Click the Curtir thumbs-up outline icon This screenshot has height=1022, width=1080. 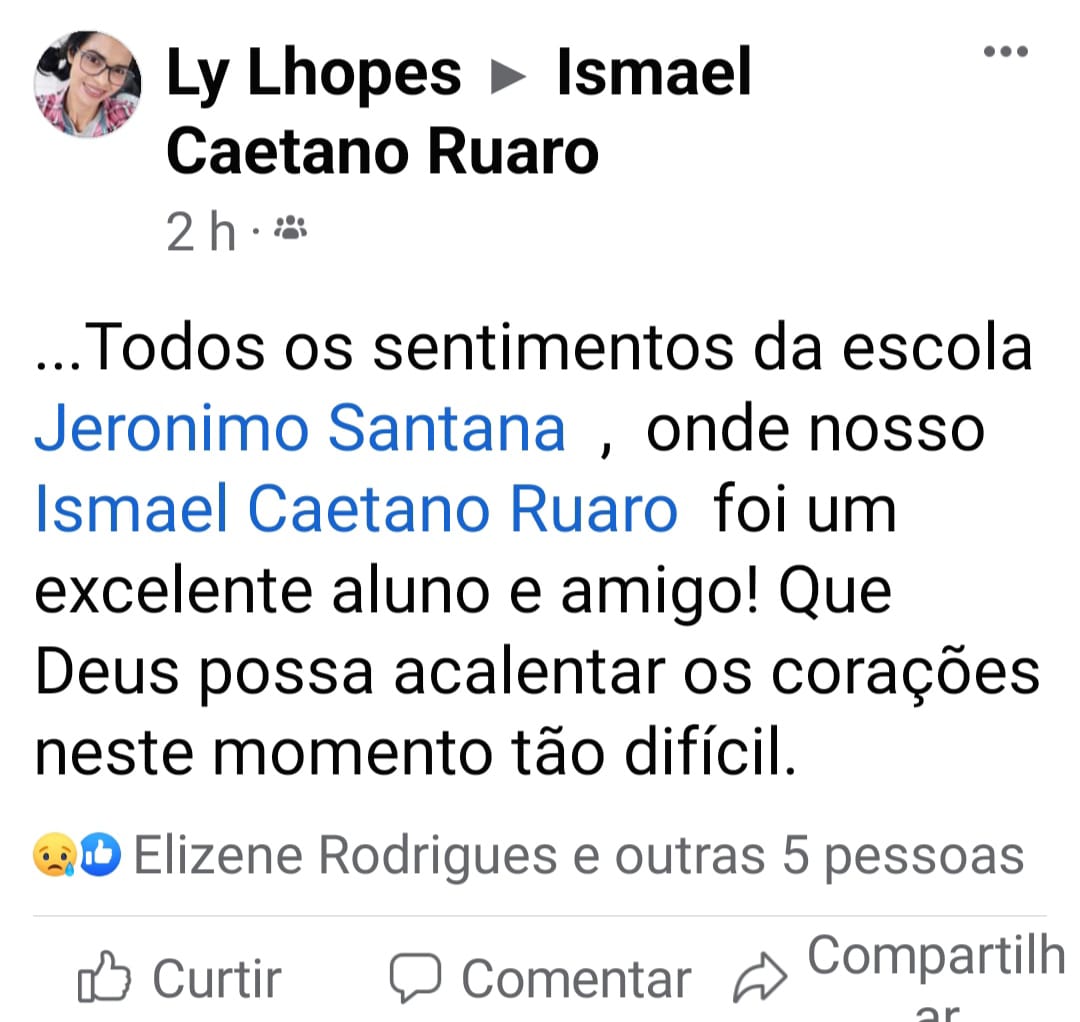(103, 977)
